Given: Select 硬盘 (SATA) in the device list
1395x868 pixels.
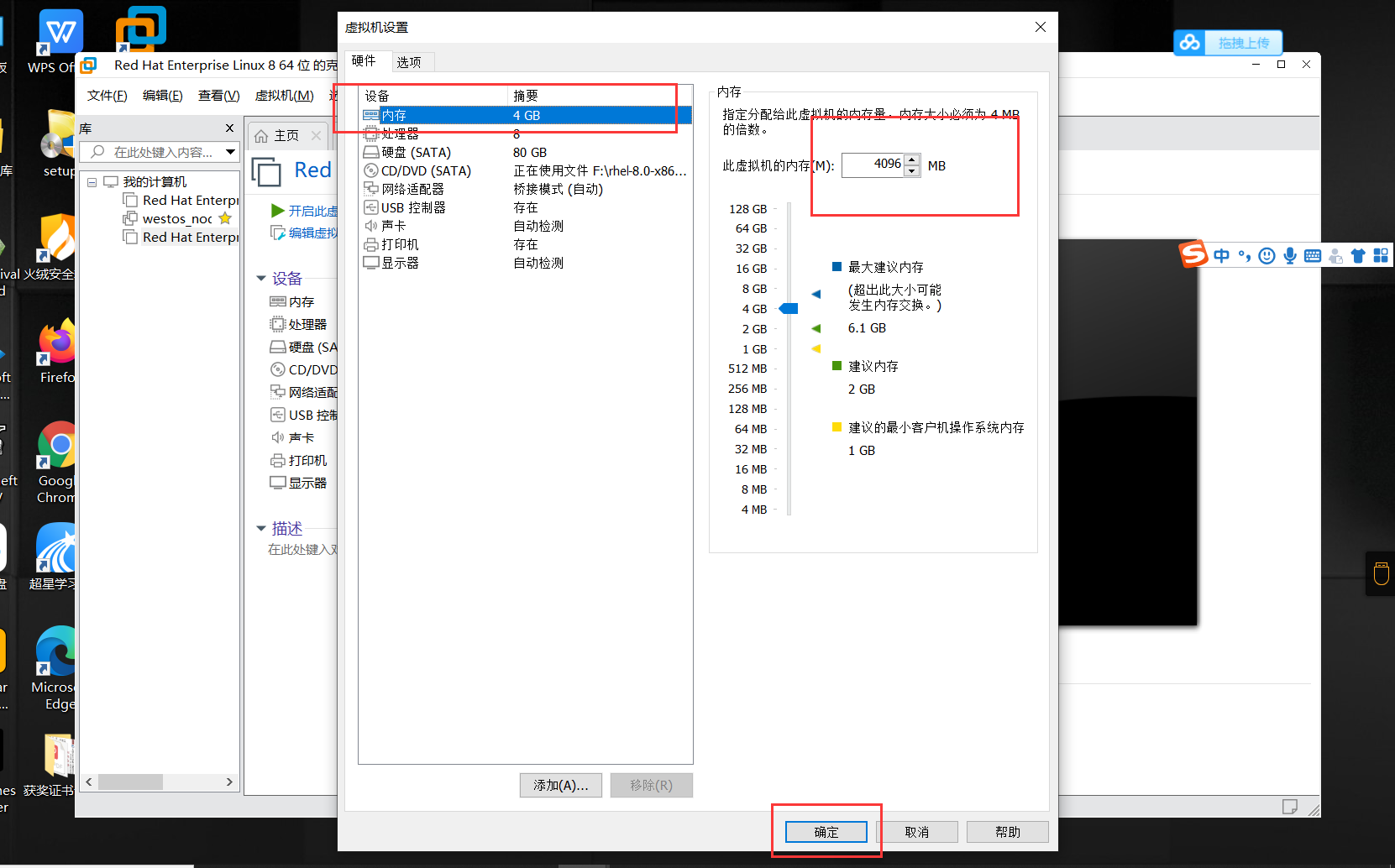Looking at the screenshot, I should (x=526, y=152).
